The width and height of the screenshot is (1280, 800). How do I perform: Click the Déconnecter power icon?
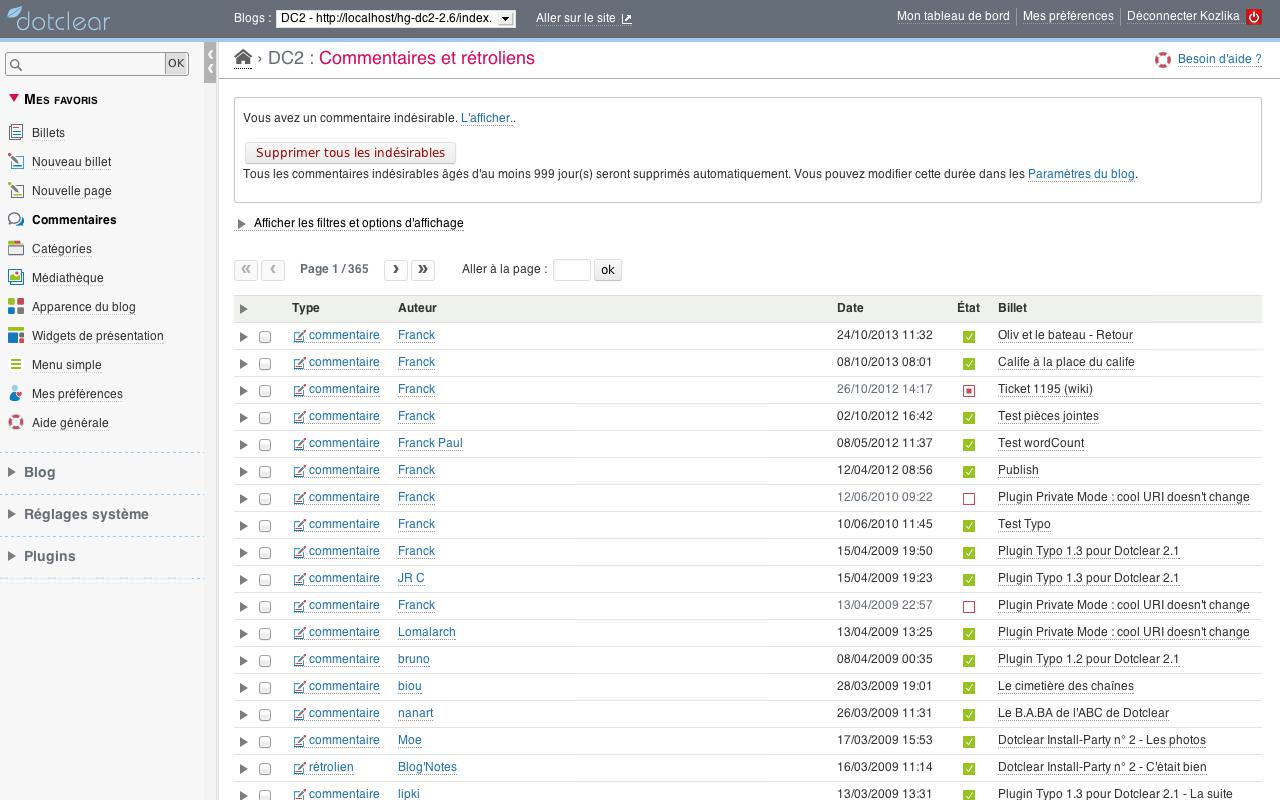[1253, 17]
